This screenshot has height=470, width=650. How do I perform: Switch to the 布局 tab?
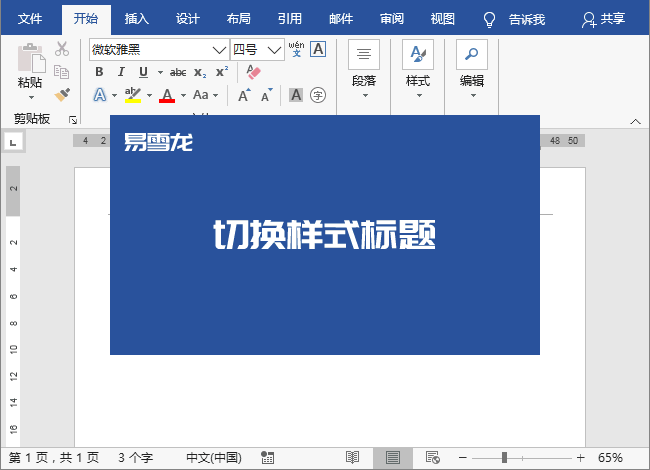pyautogui.click(x=239, y=19)
